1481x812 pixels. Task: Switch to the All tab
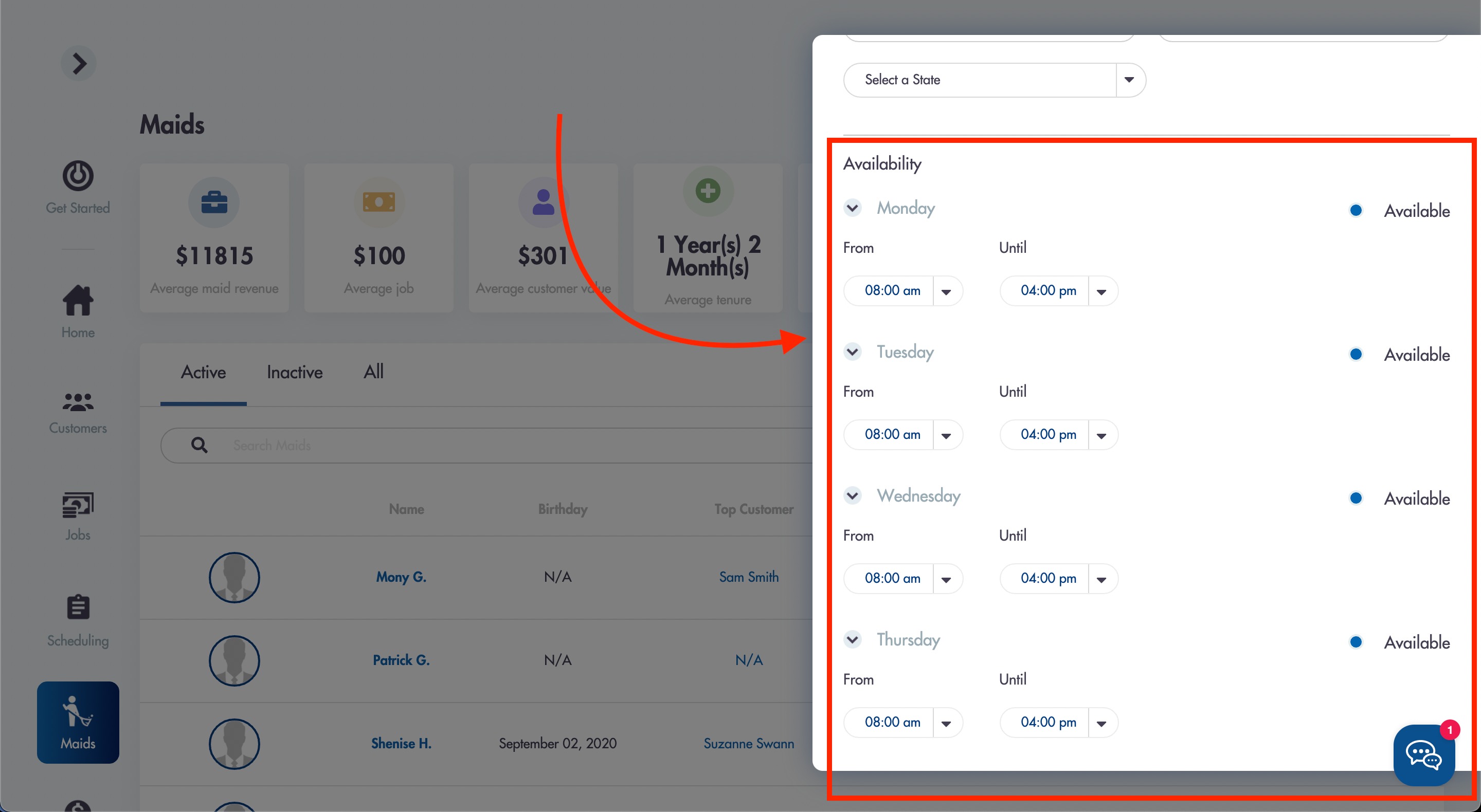click(x=374, y=372)
